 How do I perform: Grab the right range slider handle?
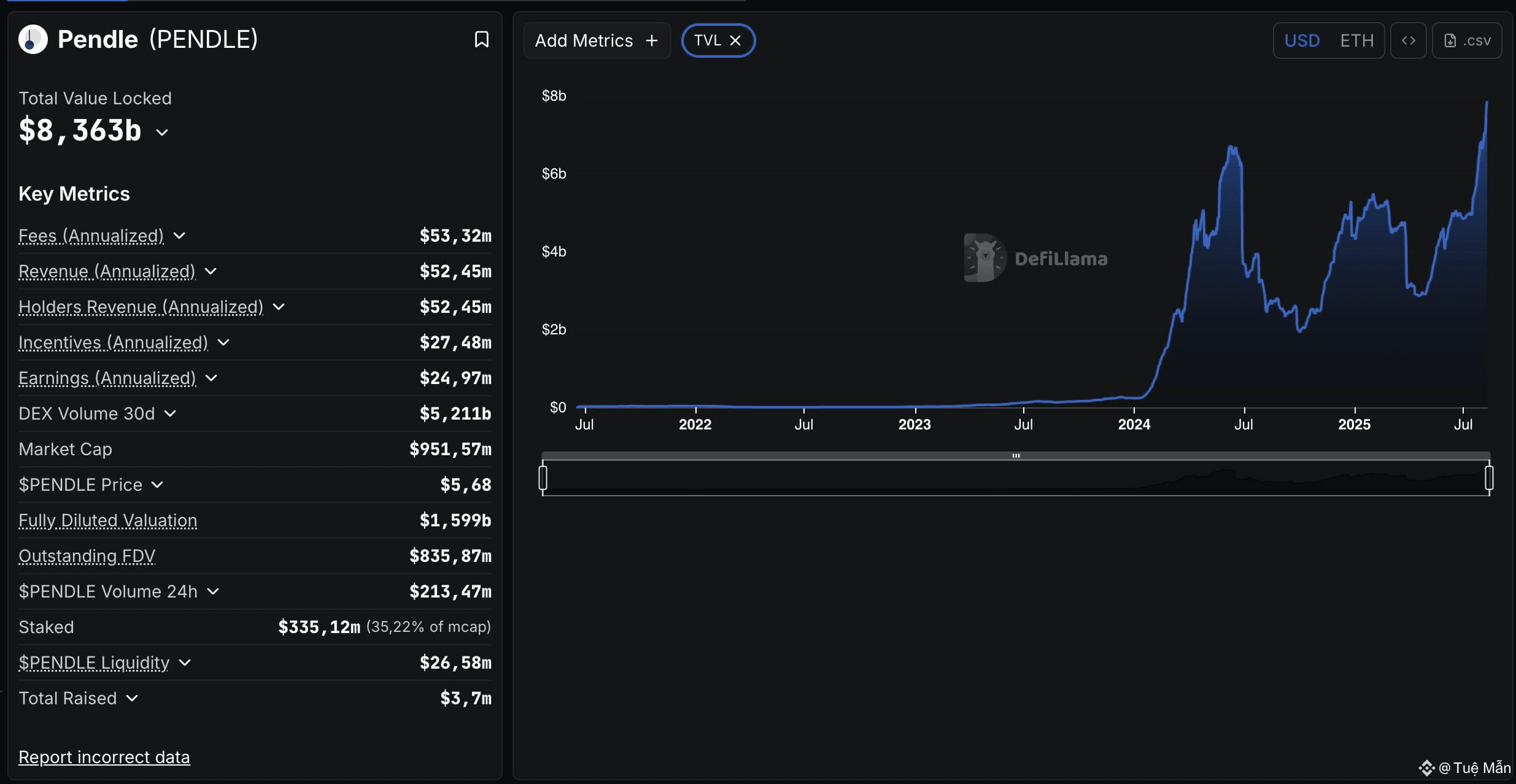click(x=1489, y=478)
